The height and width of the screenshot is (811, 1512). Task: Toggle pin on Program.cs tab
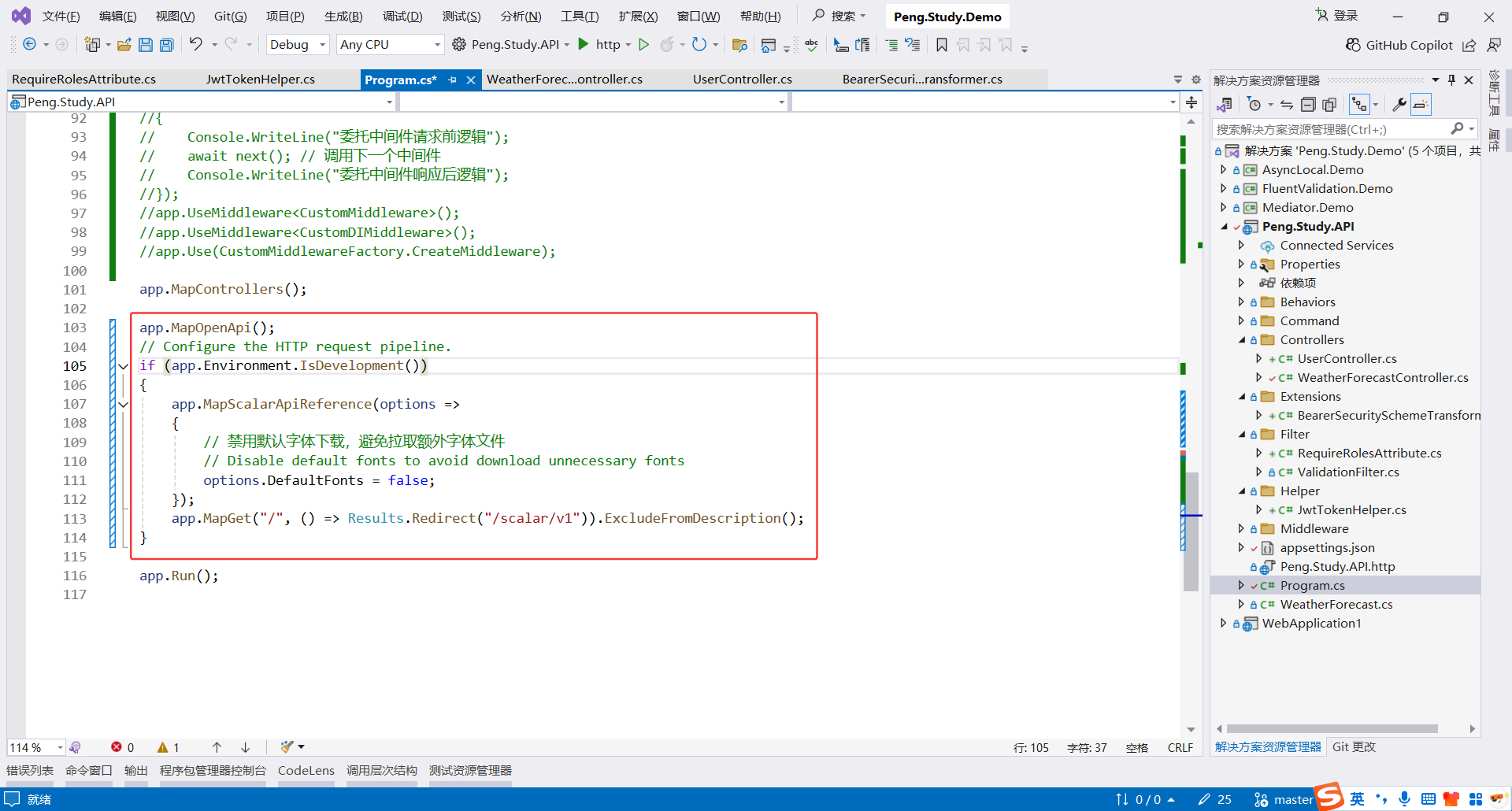(453, 80)
